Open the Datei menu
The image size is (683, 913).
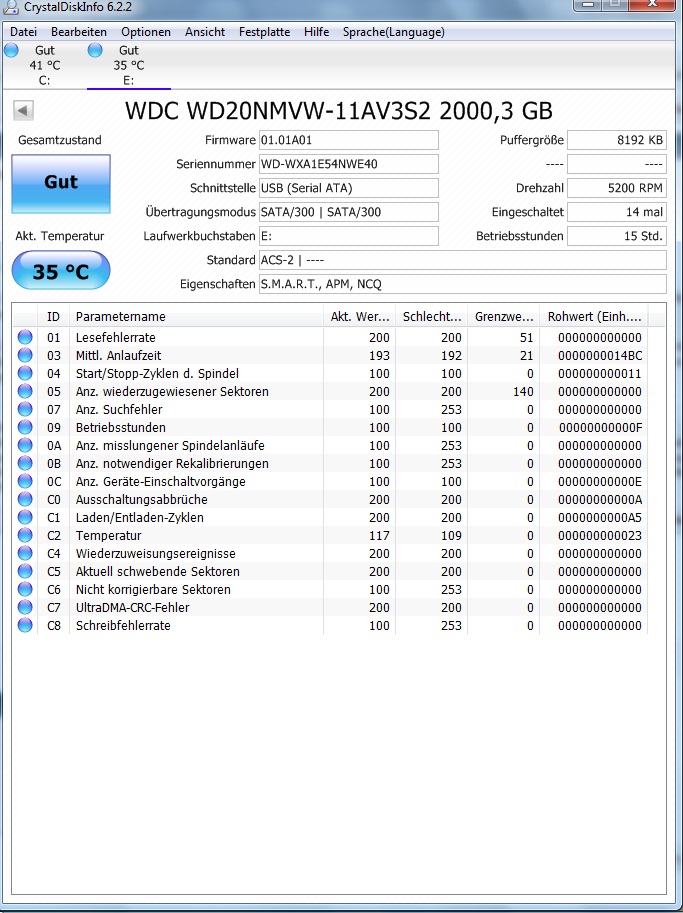[x=23, y=32]
